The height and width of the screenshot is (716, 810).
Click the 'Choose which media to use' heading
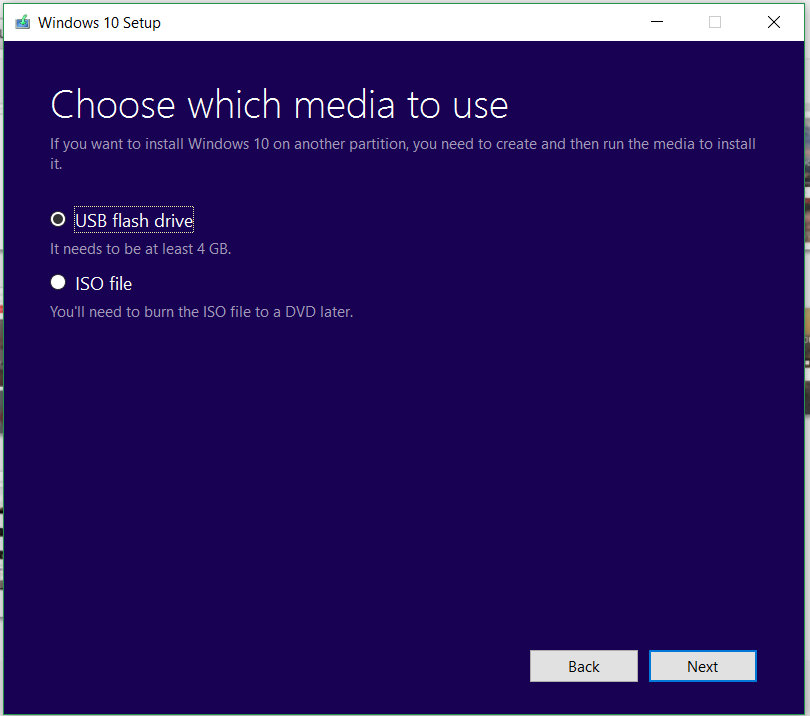click(x=279, y=104)
